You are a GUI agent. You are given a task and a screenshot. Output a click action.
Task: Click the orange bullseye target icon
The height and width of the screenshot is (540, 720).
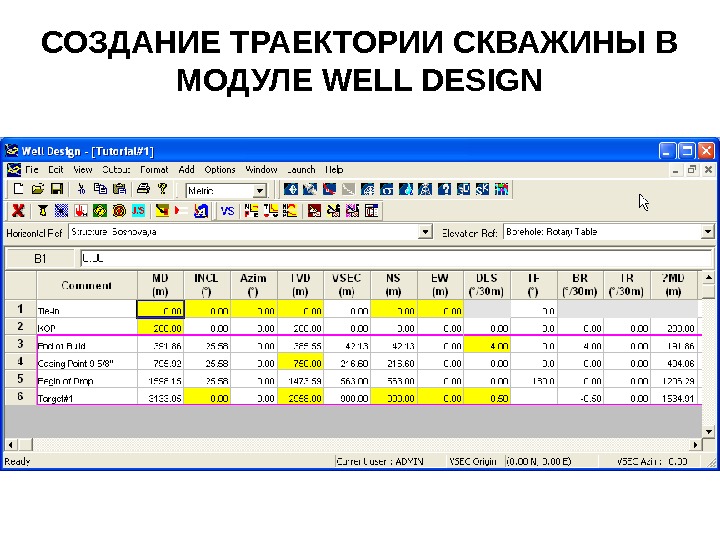point(119,211)
